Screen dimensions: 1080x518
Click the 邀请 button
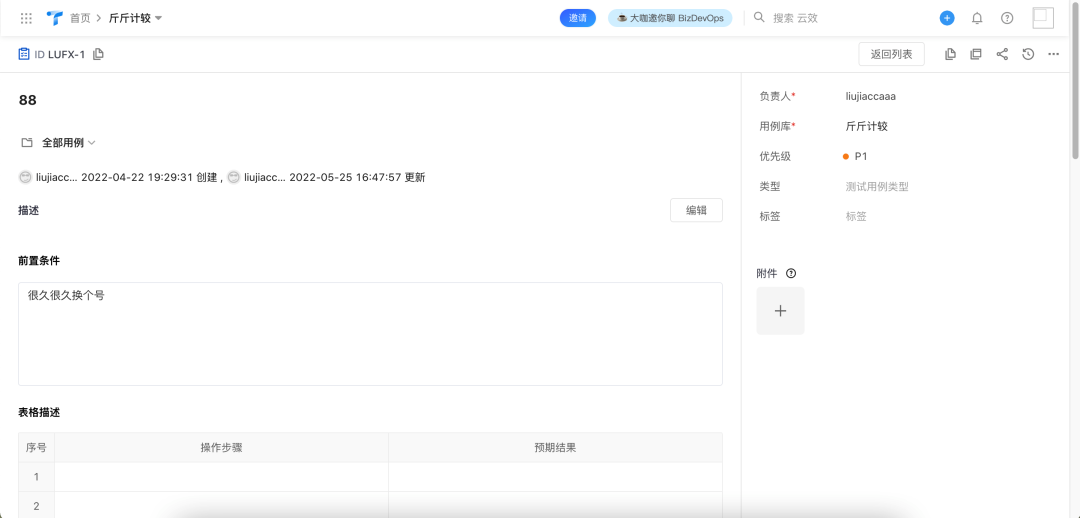(577, 18)
